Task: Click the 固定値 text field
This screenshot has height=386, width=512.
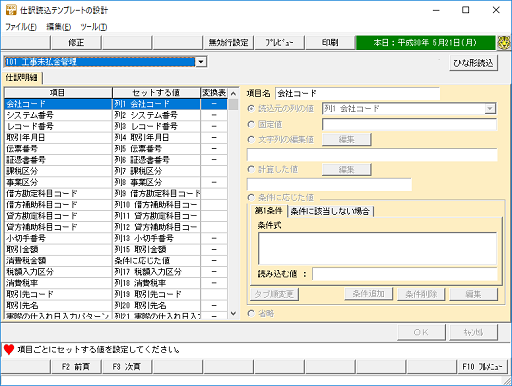Action: click(409, 124)
